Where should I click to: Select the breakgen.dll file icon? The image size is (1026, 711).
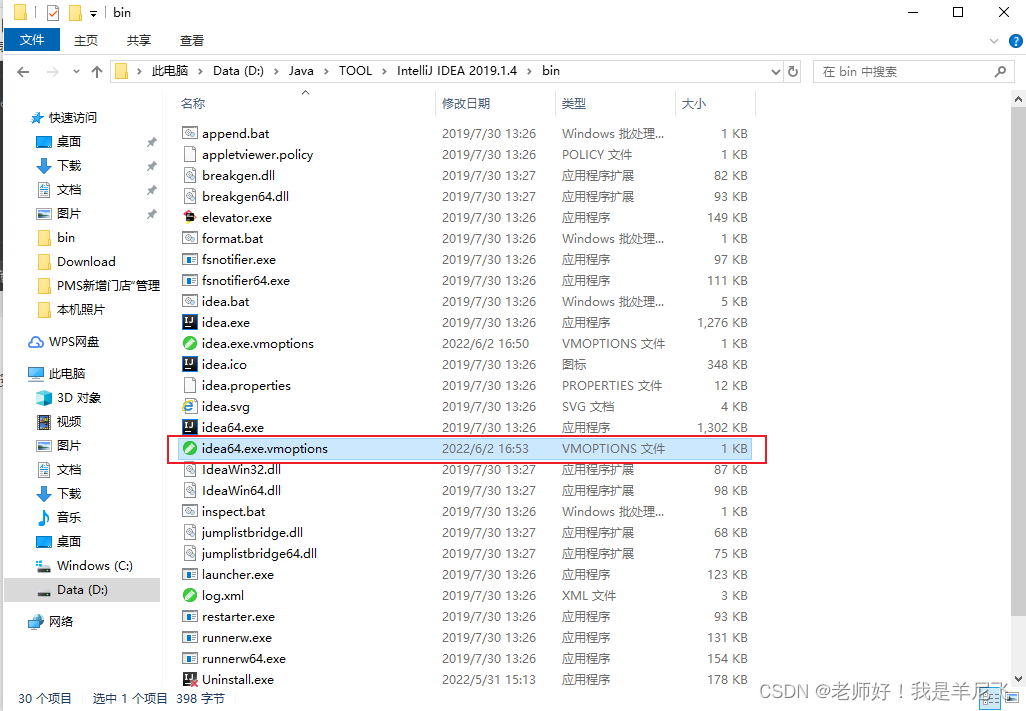click(x=190, y=175)
